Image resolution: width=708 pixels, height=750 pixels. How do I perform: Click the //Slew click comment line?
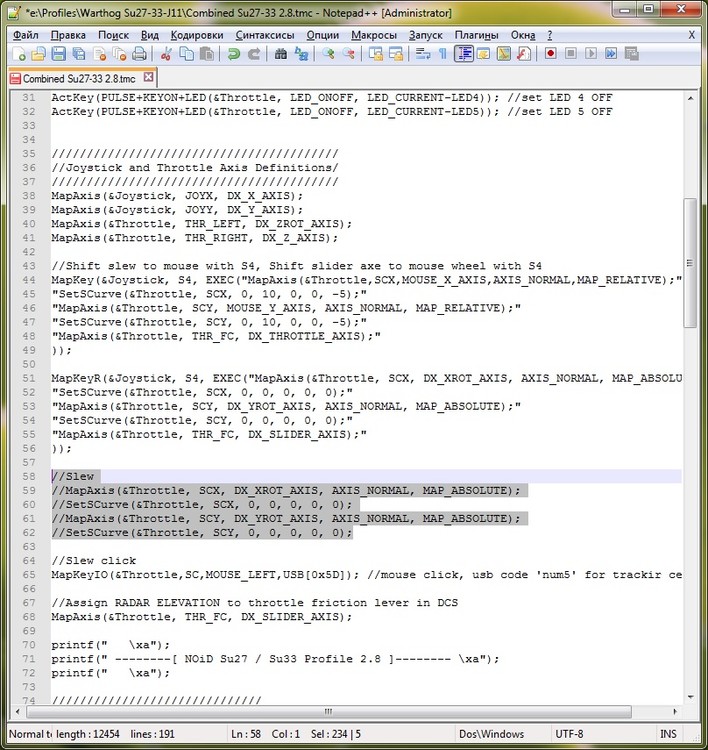pyautogui.click(x=94, y=561)
